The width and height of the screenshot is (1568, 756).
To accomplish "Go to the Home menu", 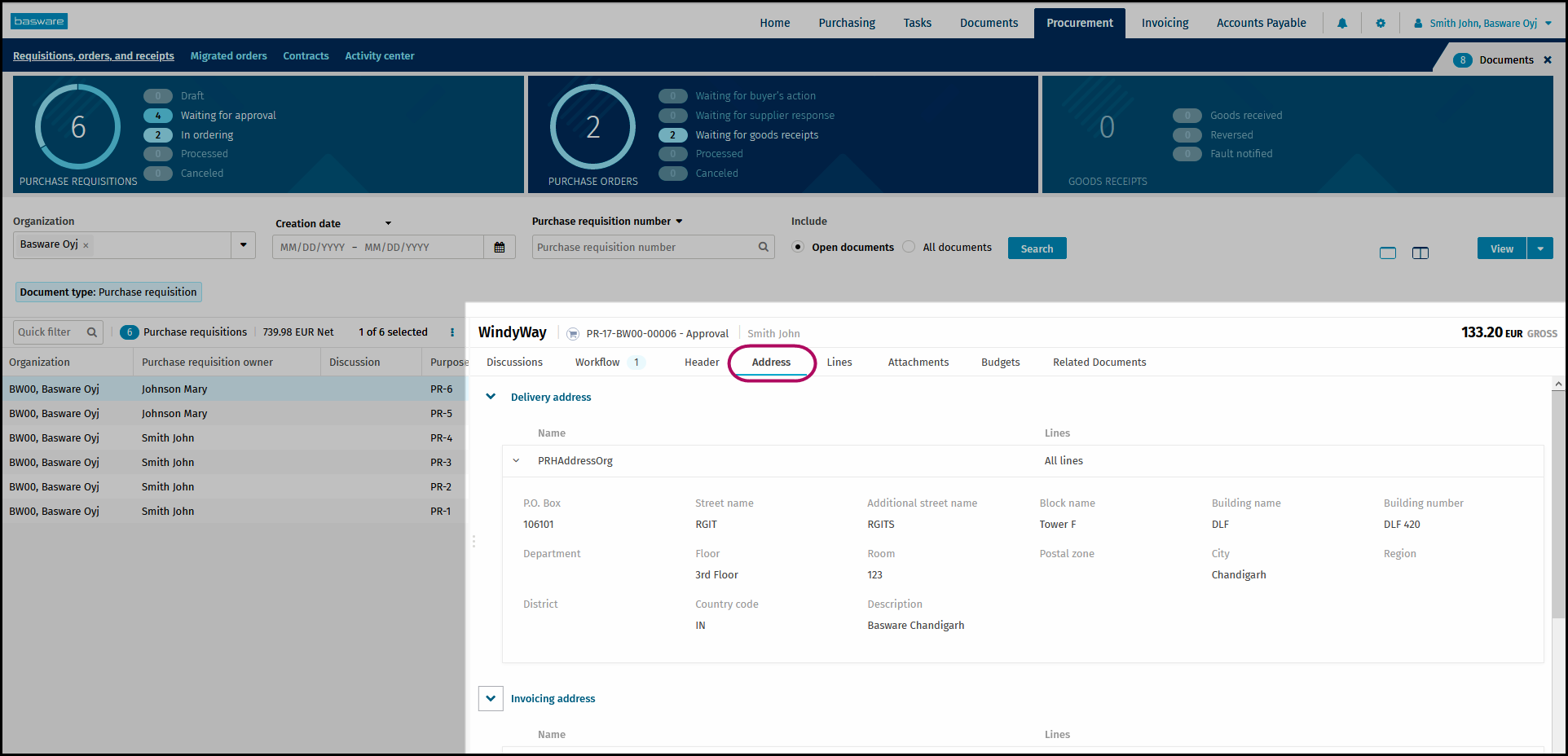I will point(775,23).
